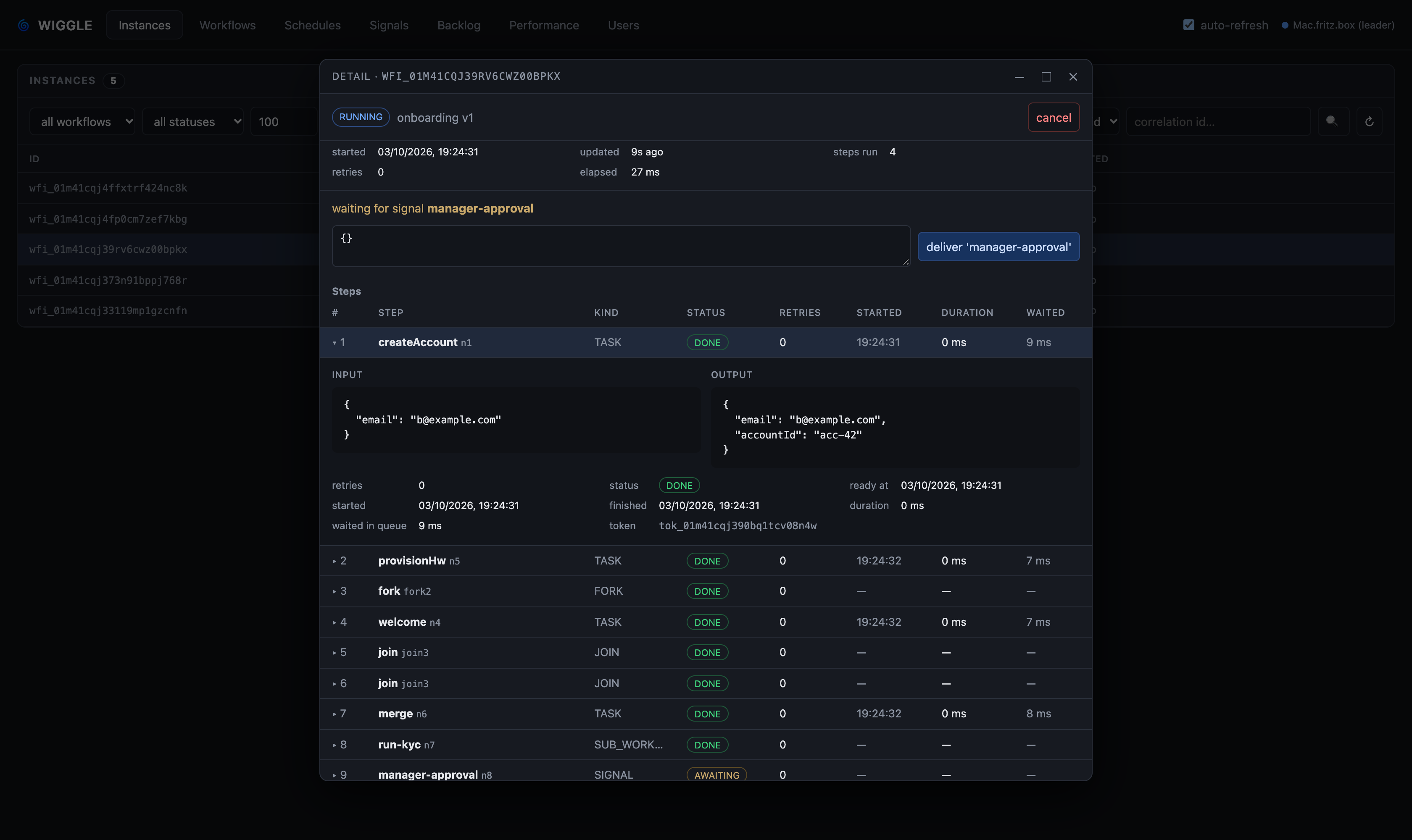Click the Wiggle spiral logo icon
This screenshot has width=1412, height=840.
(x=23, y=26)
